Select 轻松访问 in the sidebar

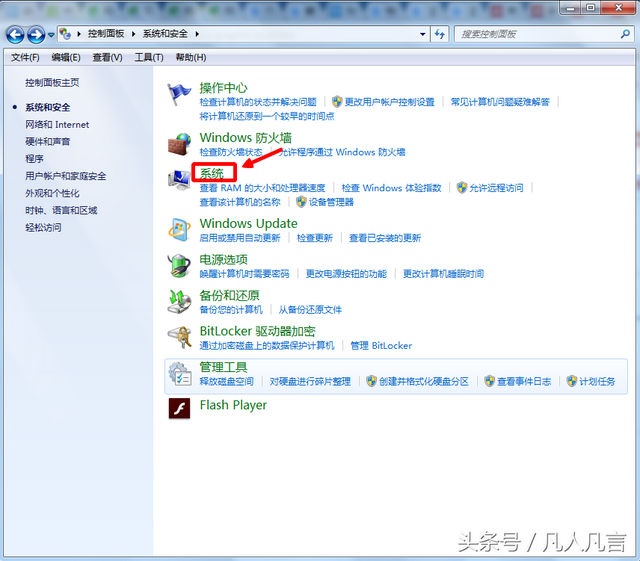[x=43, y=227]
